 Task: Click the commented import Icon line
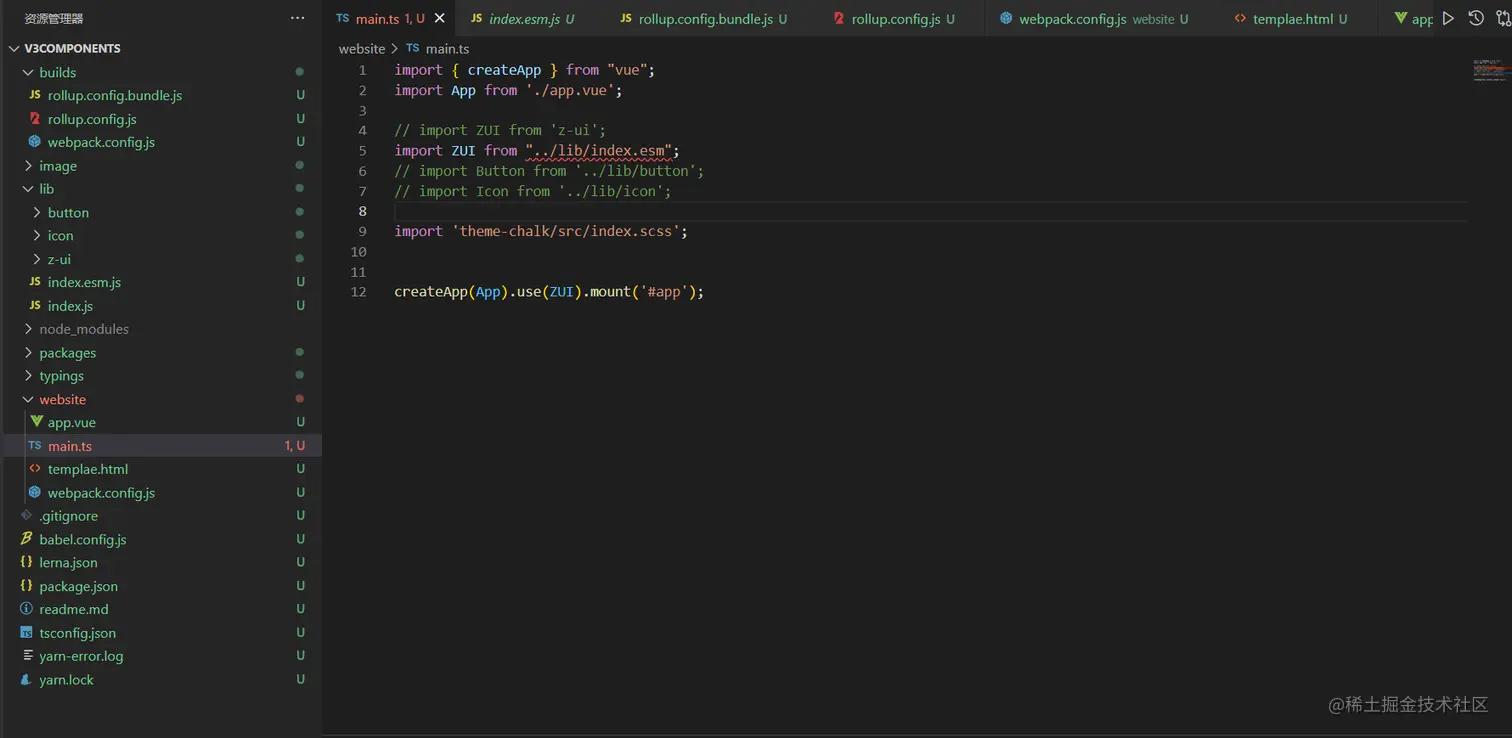click(x=533, y=191)
